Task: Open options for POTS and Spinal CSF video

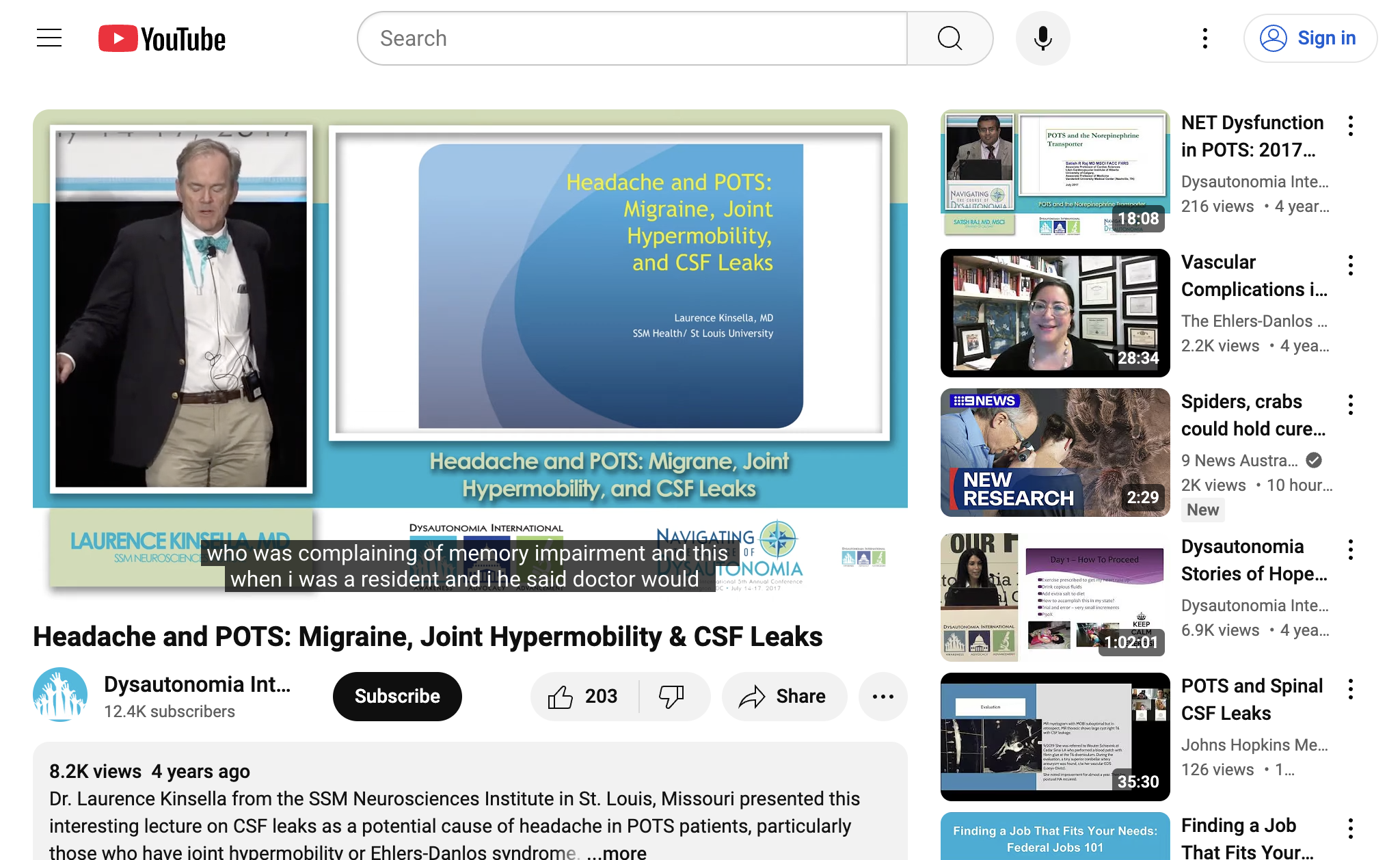Action: (1351, 689)
